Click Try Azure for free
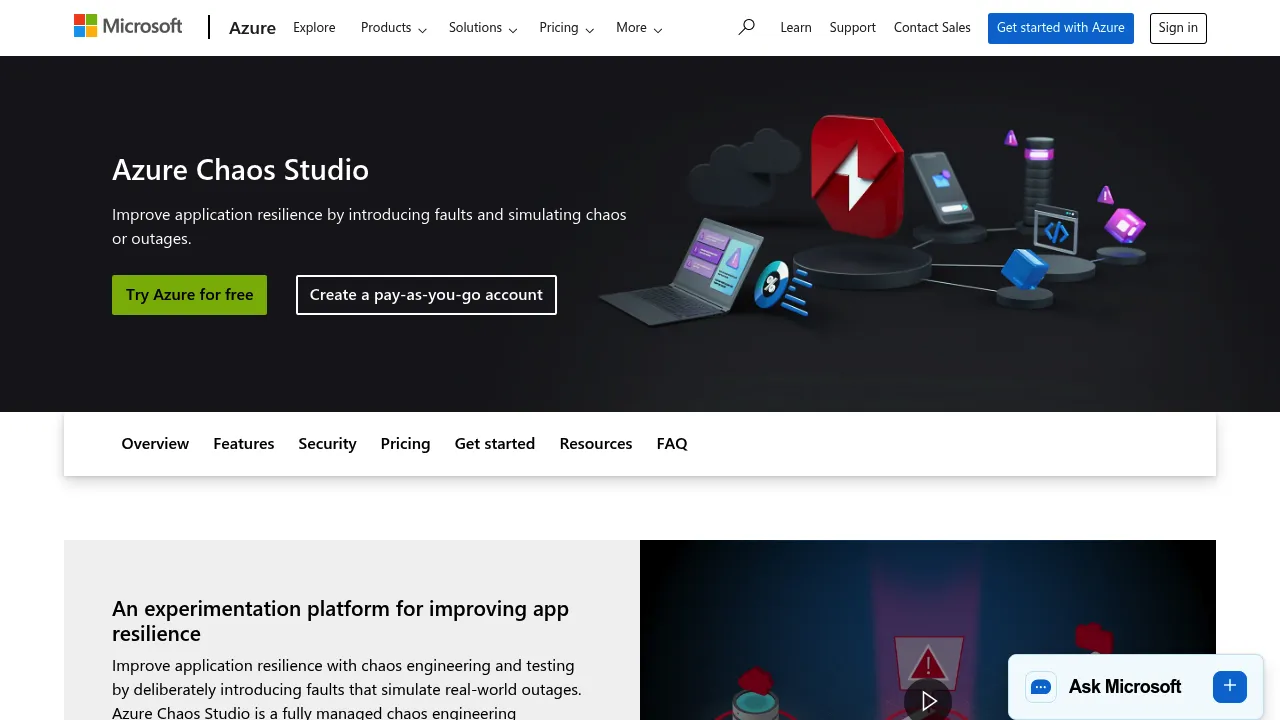 click(189, 295)
